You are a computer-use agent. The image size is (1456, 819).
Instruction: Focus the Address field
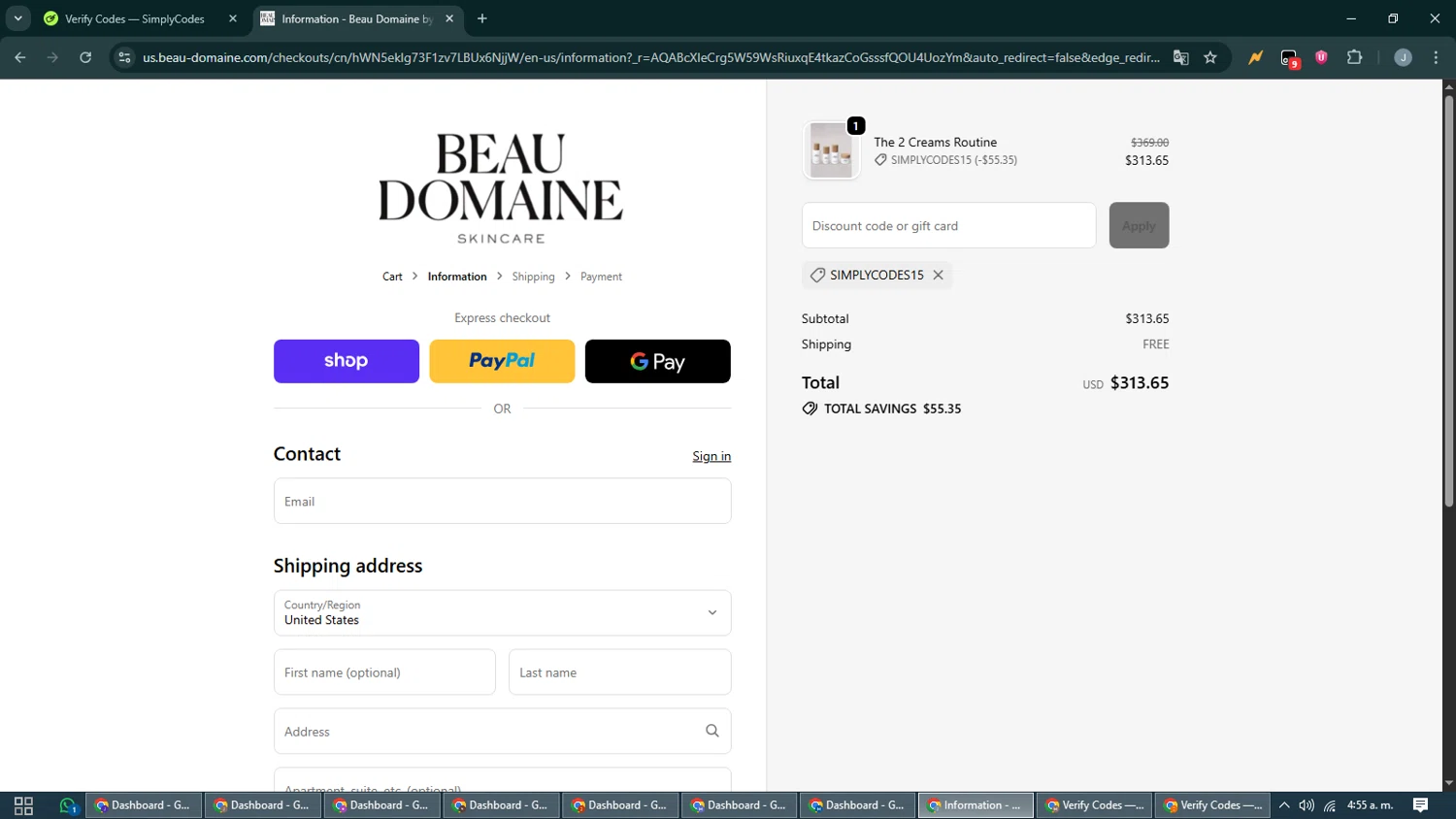point(503,732)
